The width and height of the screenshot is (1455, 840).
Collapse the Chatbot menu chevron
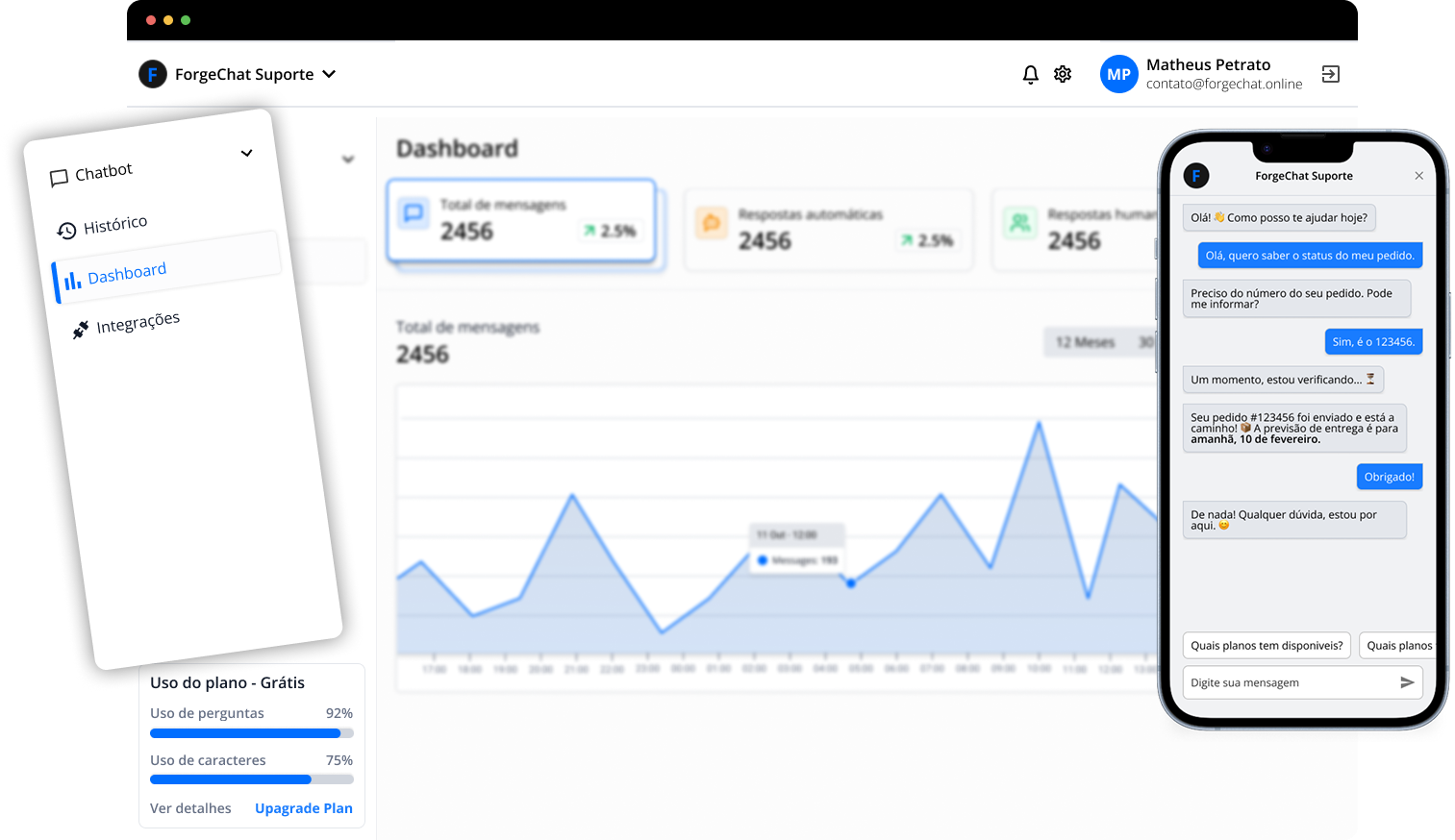(x=246, y=153)
